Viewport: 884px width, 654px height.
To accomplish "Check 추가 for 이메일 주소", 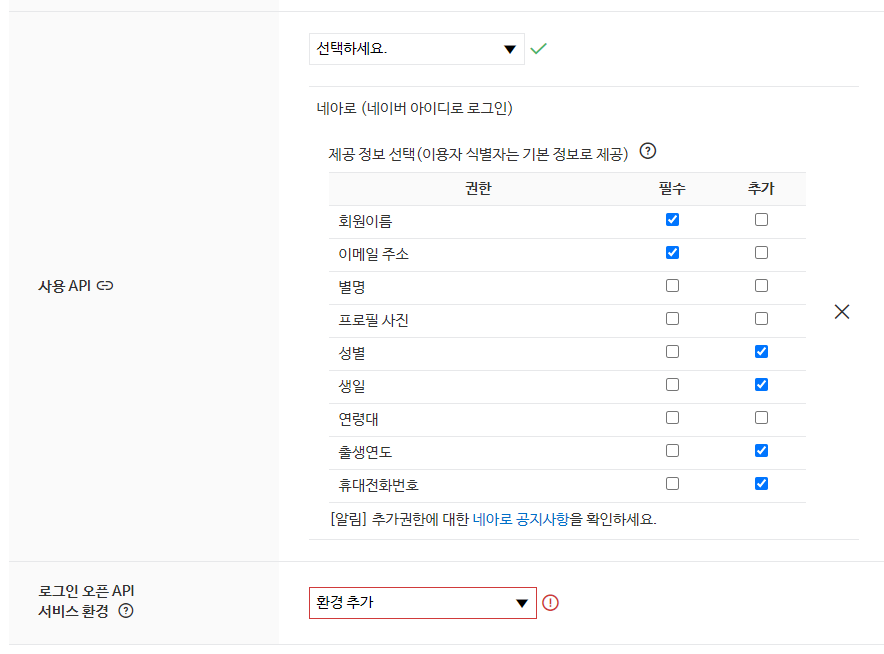I will click(x=761, y=253).
